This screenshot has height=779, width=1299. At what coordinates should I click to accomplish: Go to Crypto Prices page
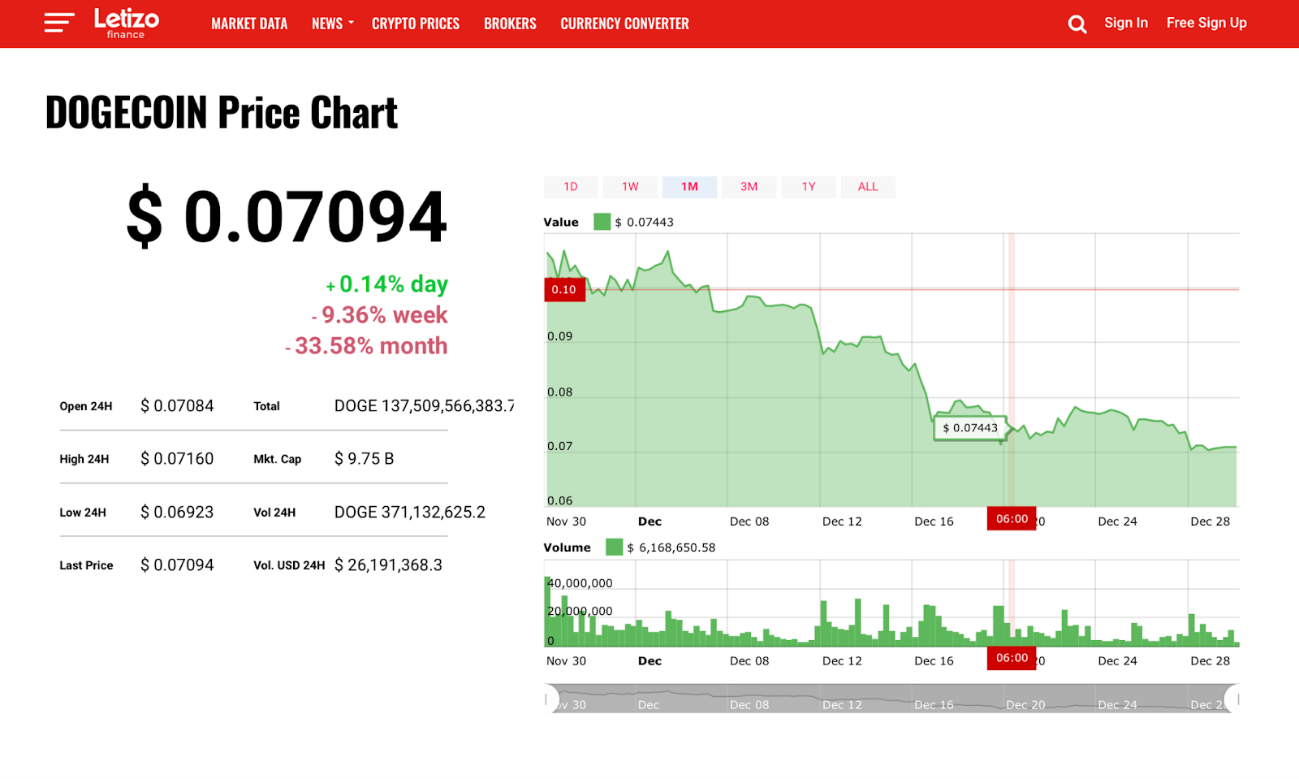coord(416,23)
